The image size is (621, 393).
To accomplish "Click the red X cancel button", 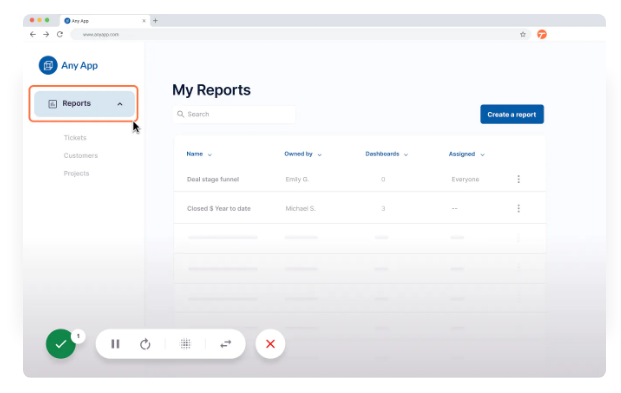I will pyautogui.click(x=270, y=344).
